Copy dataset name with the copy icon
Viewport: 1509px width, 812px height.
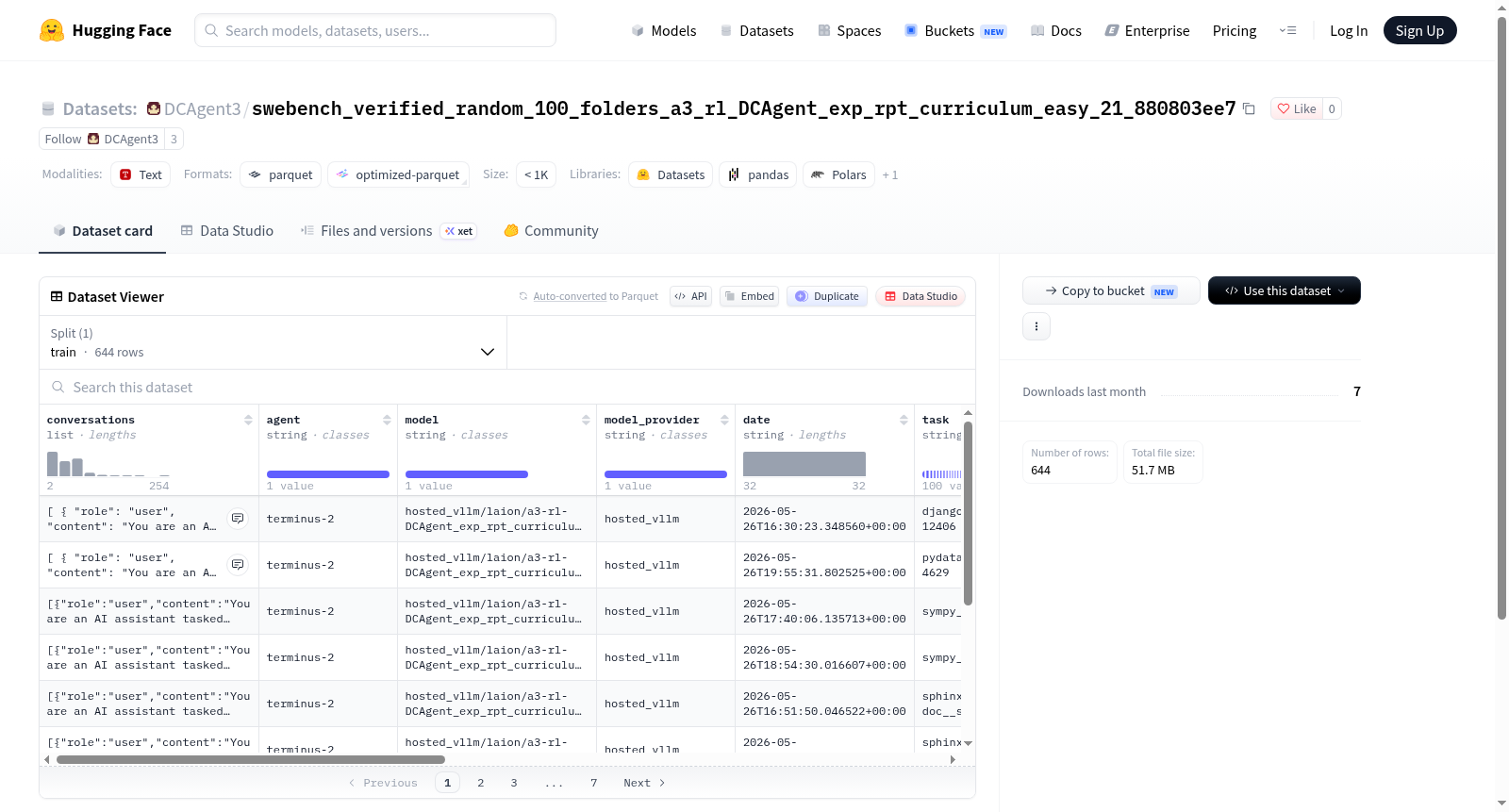(1249, 108)
